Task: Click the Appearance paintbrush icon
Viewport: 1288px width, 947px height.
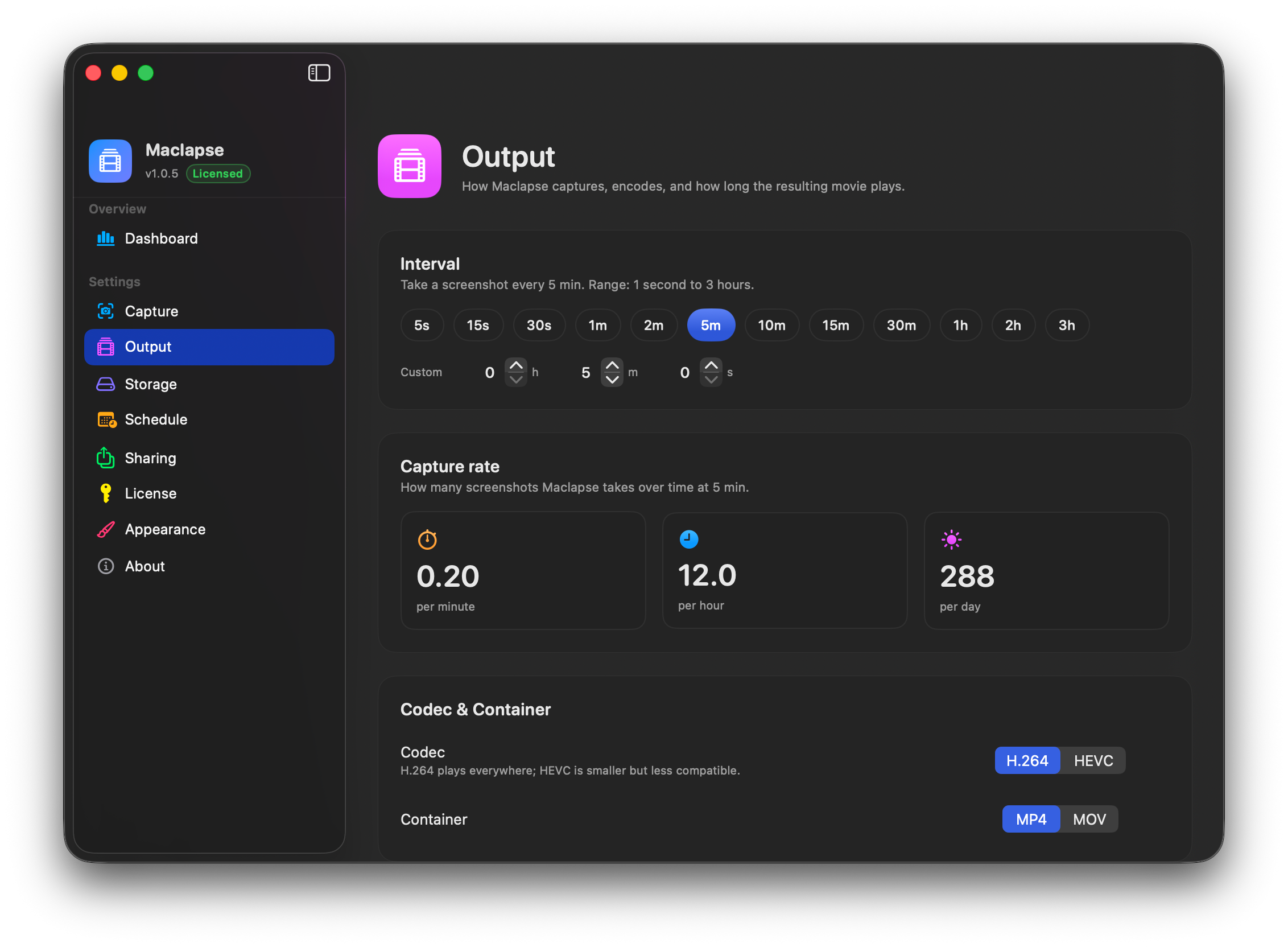Action: click(x=105, y=530)
